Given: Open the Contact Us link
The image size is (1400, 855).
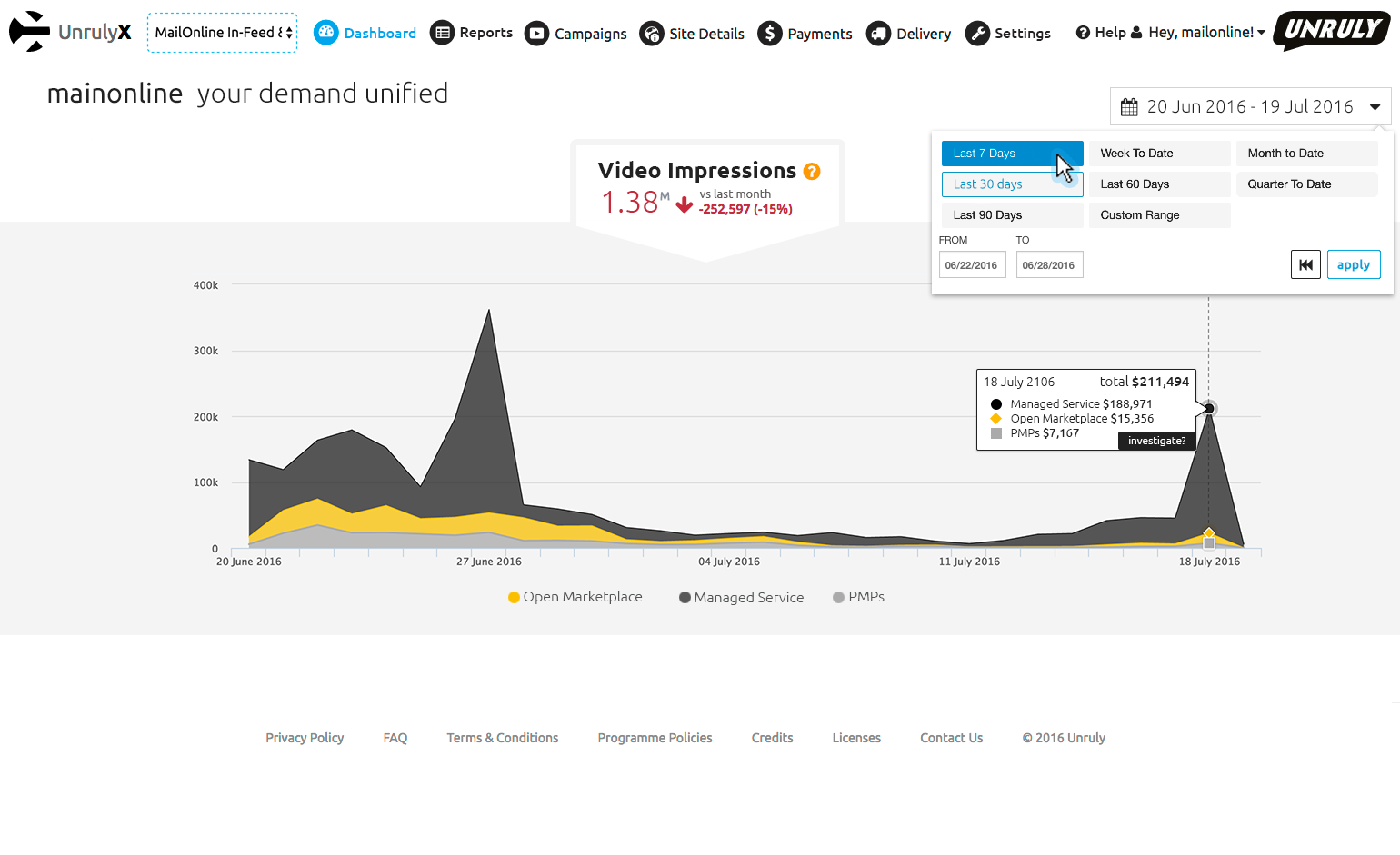Looking at the screenshot, I should (x=951, y=738).
